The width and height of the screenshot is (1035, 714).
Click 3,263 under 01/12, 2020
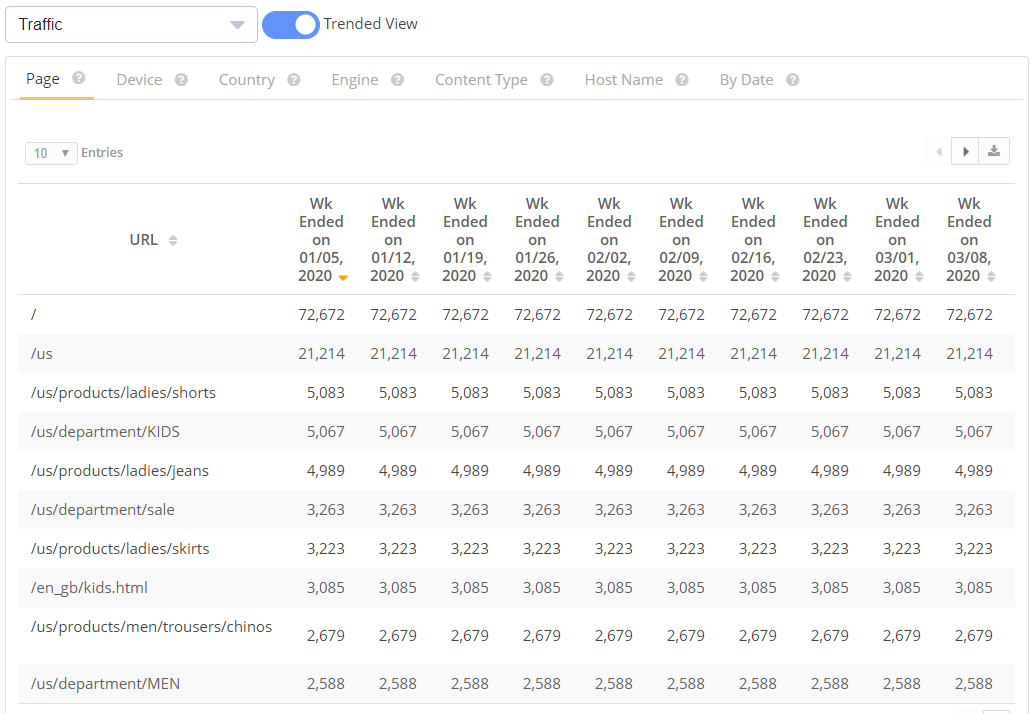pos(398,509)
